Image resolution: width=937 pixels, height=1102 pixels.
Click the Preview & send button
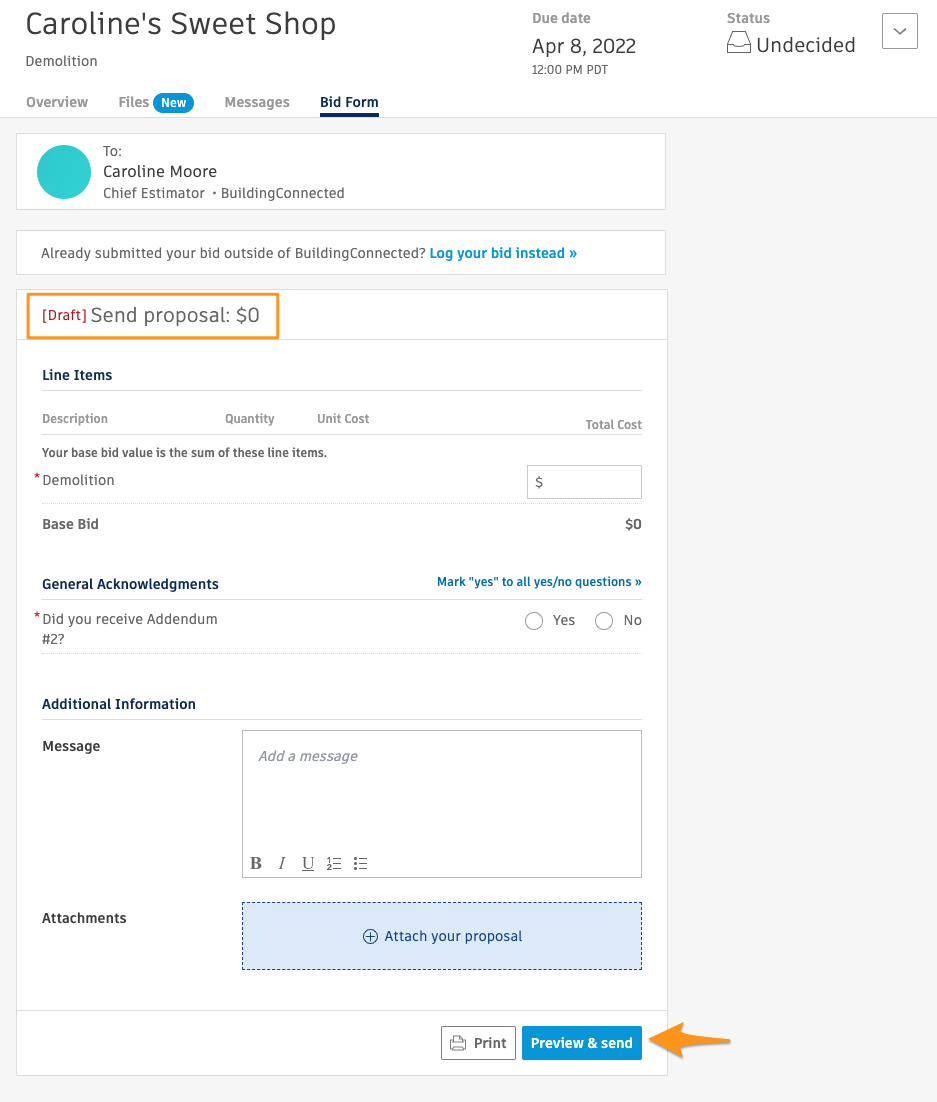[582, 1043]
